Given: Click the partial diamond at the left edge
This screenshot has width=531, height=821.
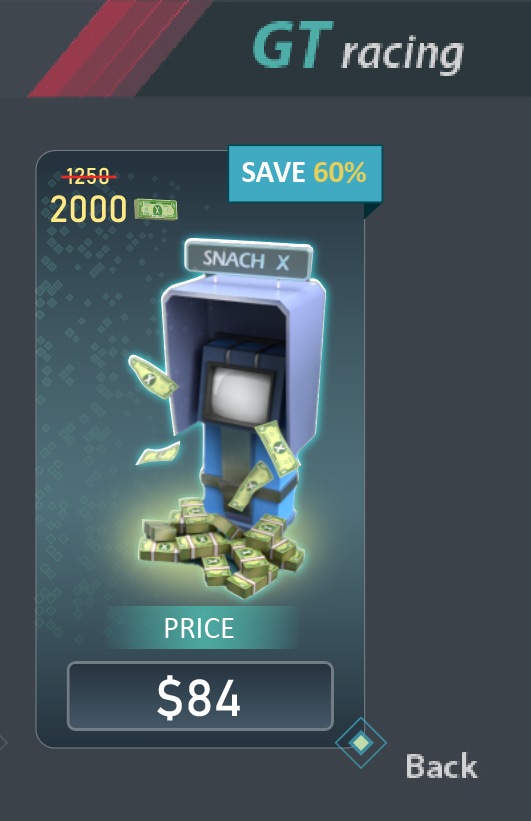Looking at the screenshot, I should (x=3, y=742).
